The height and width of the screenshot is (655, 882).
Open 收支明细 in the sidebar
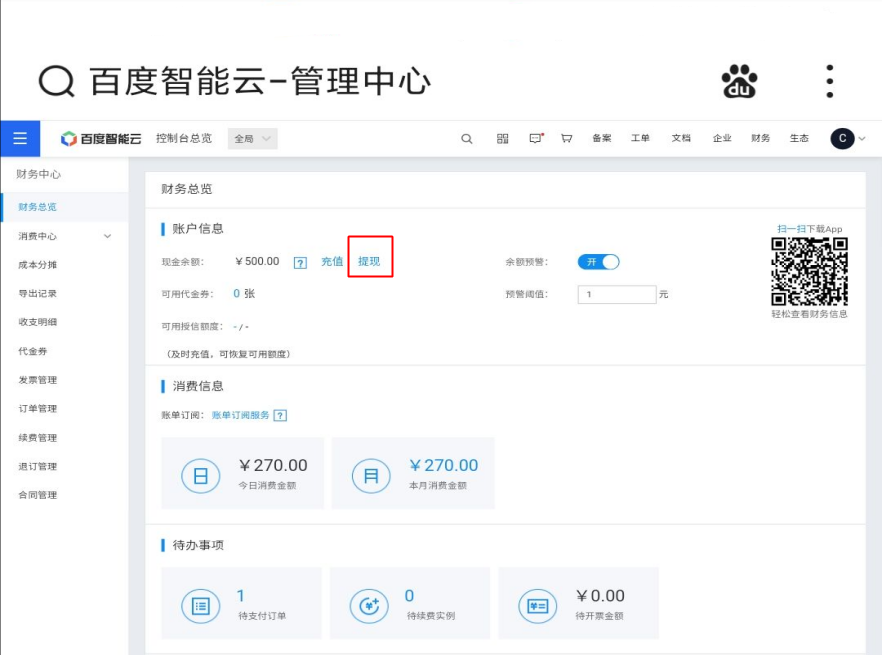coord(37,322)
